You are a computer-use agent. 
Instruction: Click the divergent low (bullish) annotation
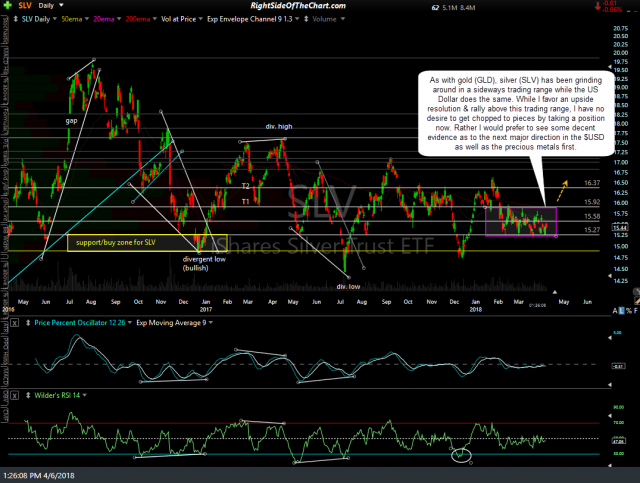(204, 263)
